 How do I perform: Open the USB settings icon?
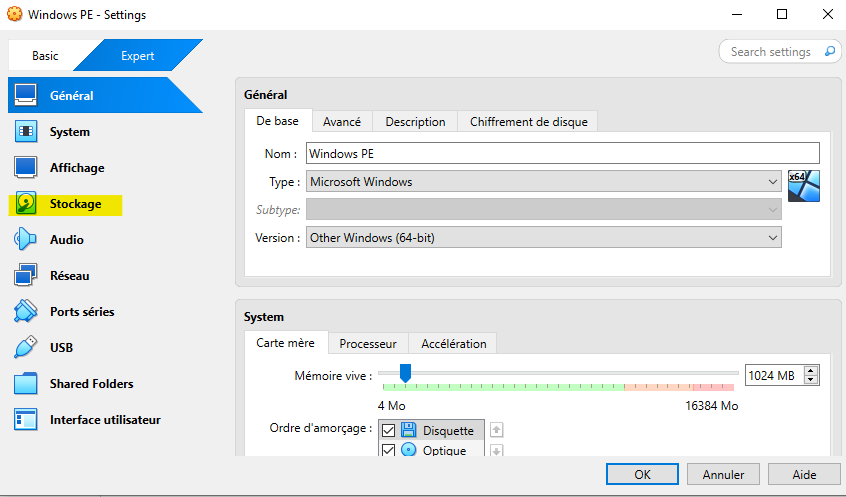(x=26, y=348)
